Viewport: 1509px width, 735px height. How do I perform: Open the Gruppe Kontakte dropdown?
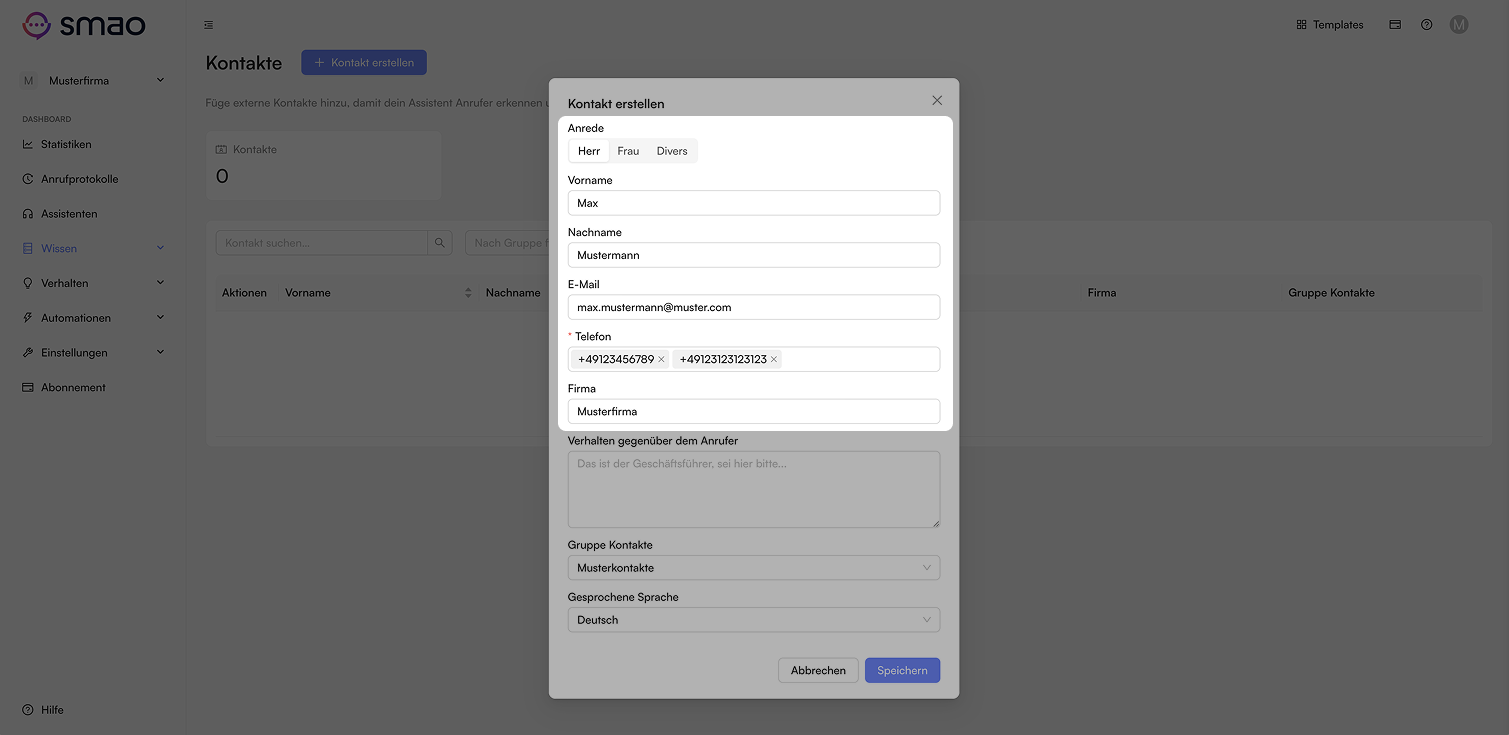point(754,568)
